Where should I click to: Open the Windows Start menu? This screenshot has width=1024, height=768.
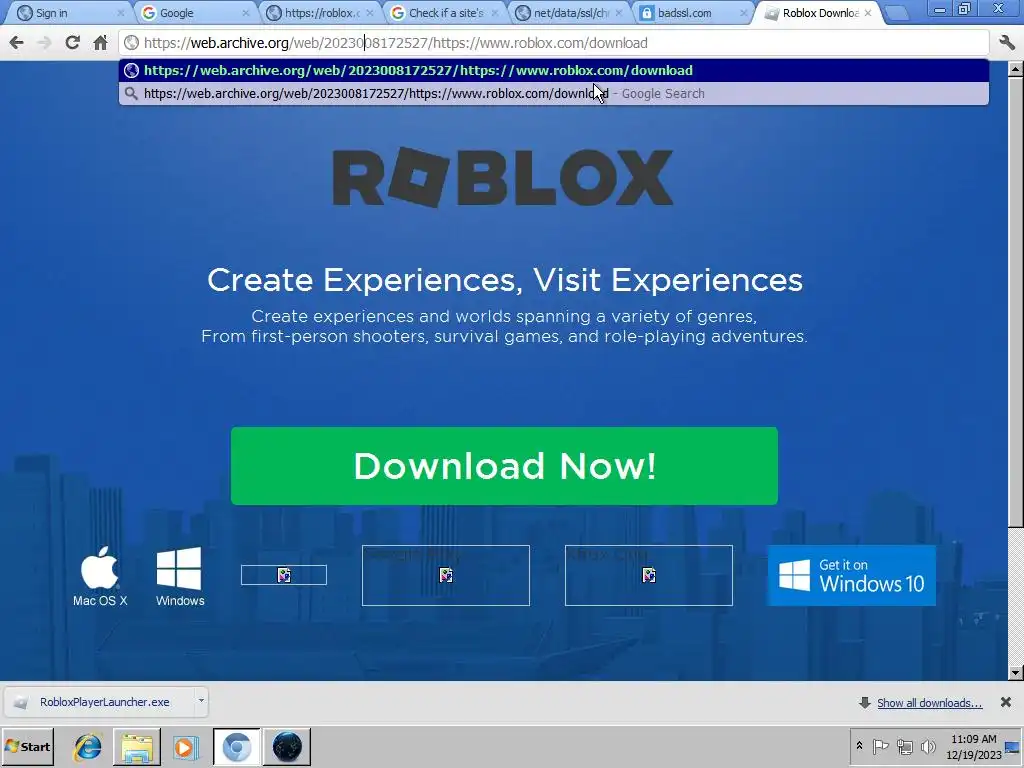click(27, 746)
